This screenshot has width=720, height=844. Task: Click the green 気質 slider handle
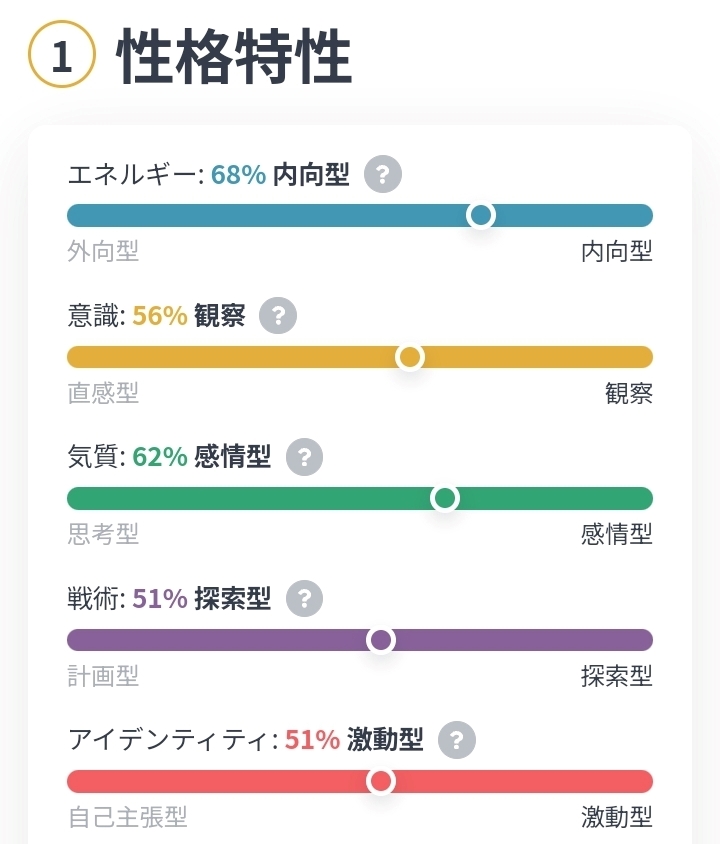click(445, 498)
